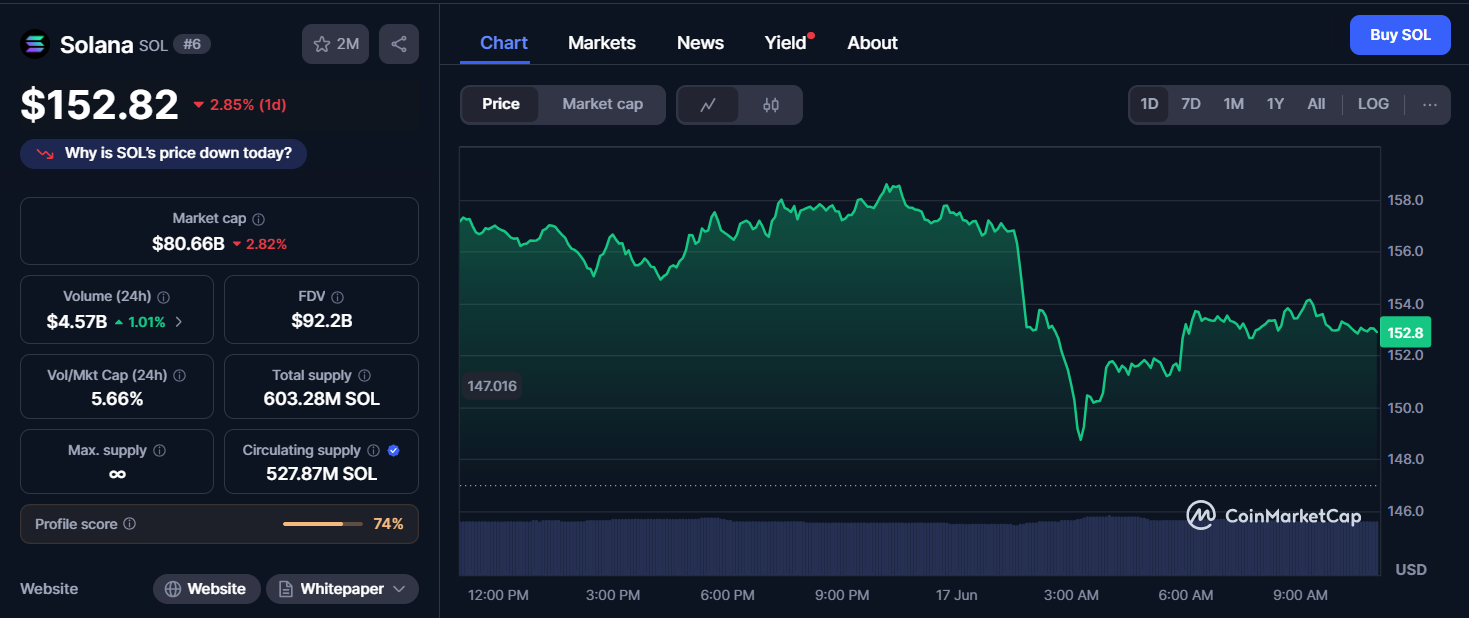Select 7D time range
Image resolution: width=1469 pixels, height=618 pixels.
(x=1191, y=104)
